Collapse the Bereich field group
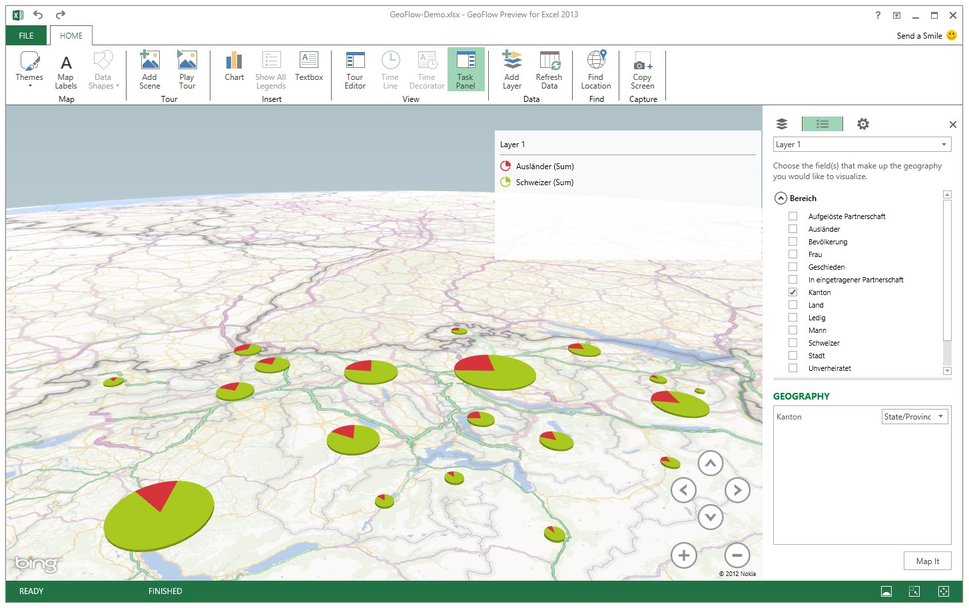Image resolution: width=969 pixels, height=608 pixels. tap(780, 199)
